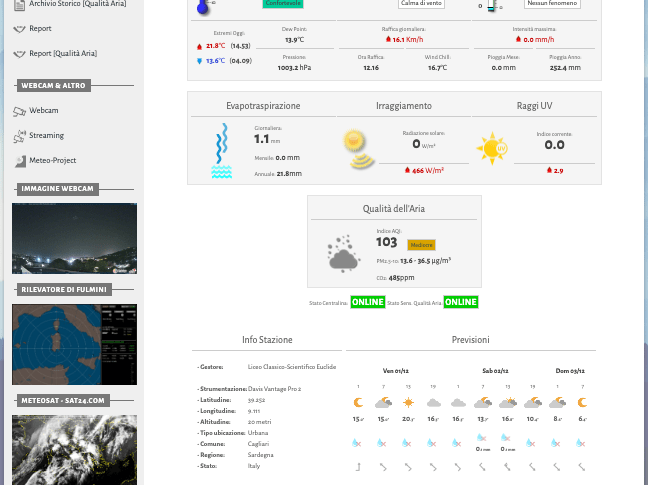
Task: Click the crescent moon icon above 6° forecast
Action: 582,402
